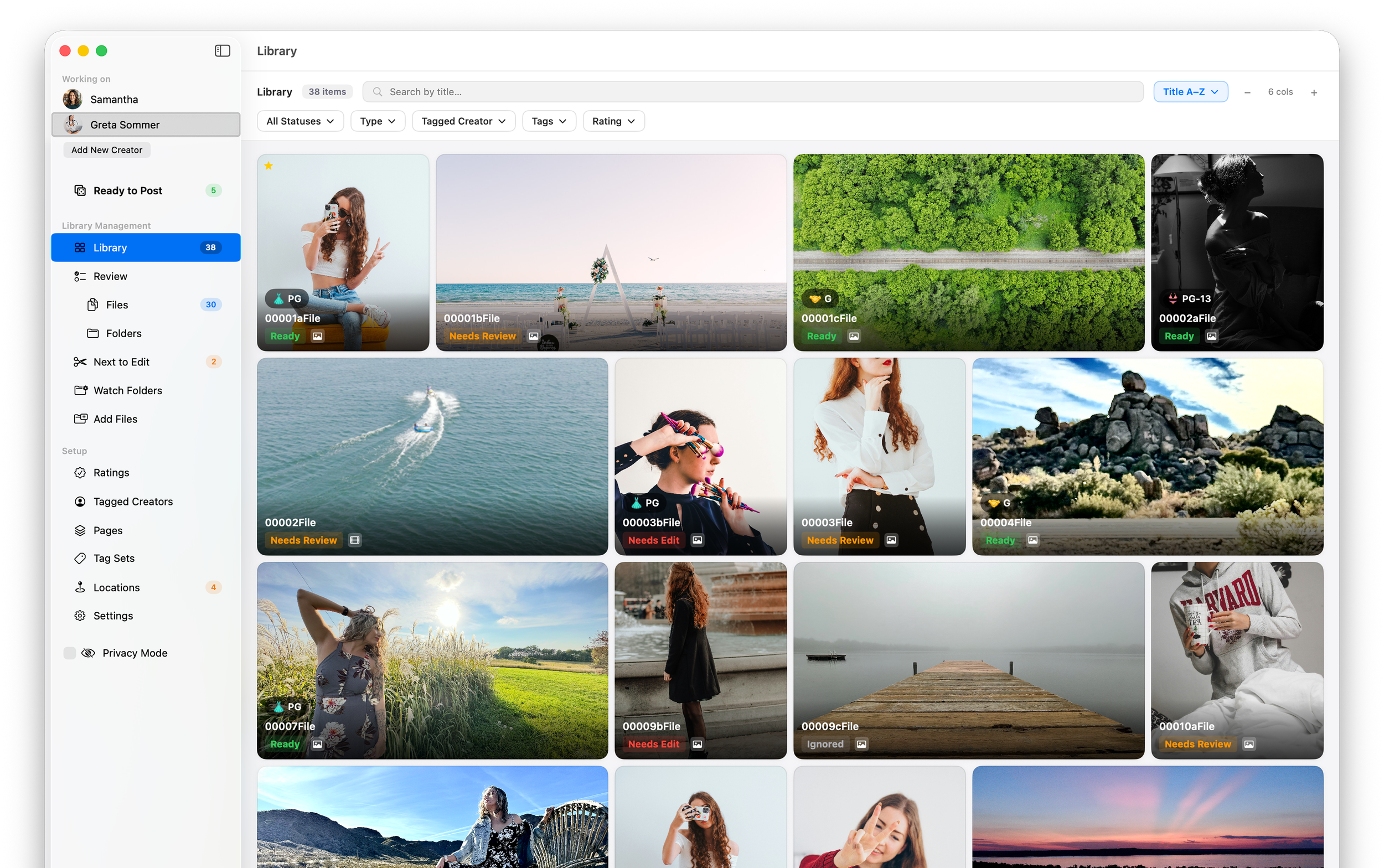The width and height of the screenshot is (1384, 868).
Task: Click the Add Files icon
Action: pyautogui.click(x=80, y=419)
